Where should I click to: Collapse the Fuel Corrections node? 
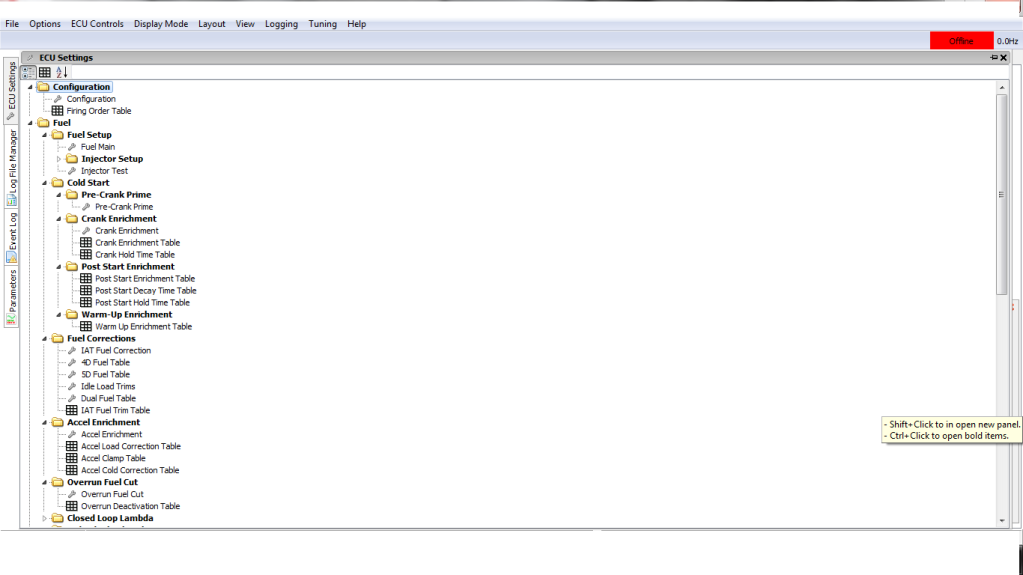click(44, 339)
